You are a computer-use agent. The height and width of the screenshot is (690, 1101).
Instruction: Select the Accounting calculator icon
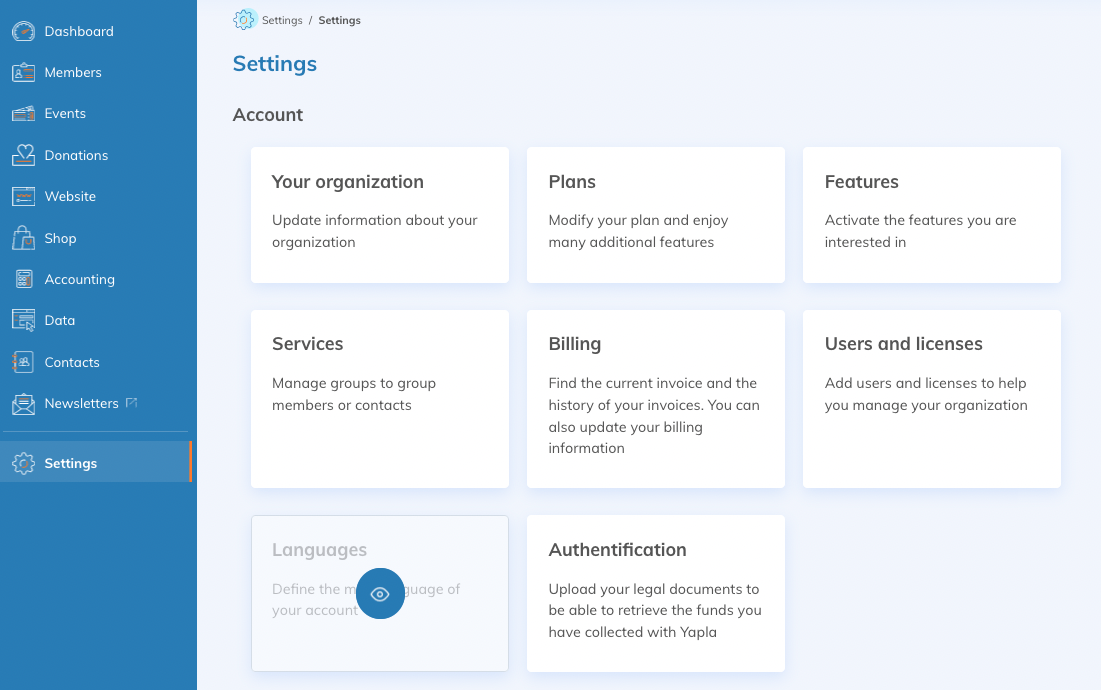pyautogui.click(x=22, y=279)
